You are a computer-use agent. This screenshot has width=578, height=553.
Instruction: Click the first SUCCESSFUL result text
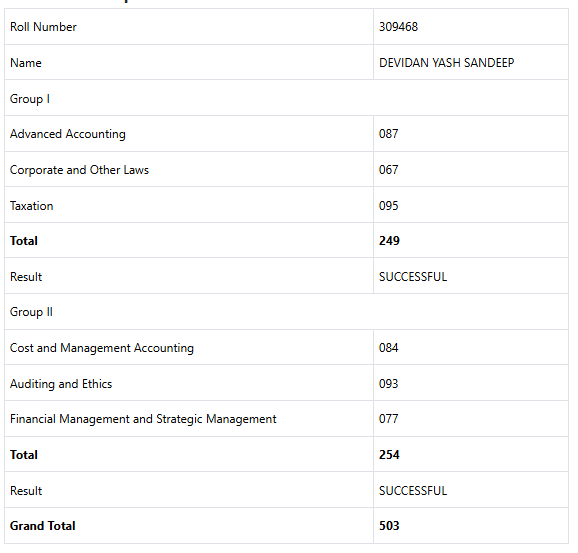[x=413, y=277]
